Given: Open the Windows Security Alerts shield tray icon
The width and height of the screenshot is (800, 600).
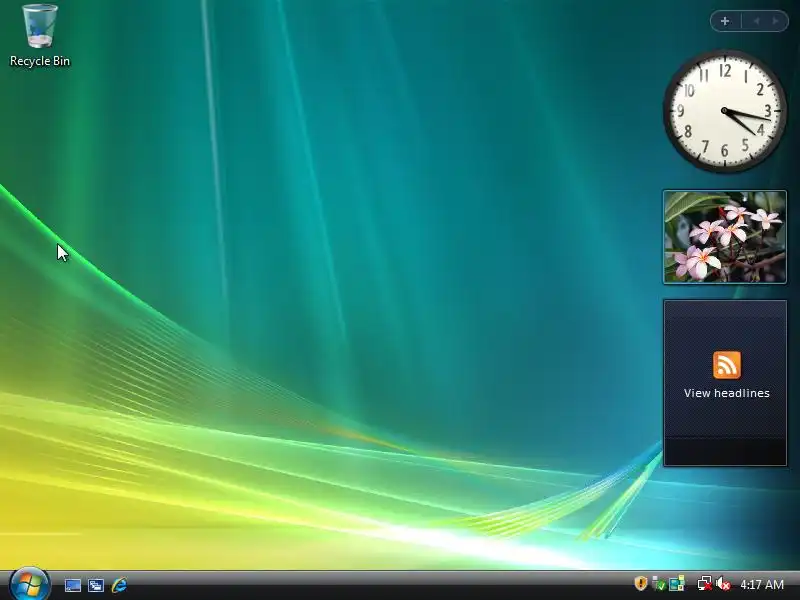Looking at the screenshot, I should [x=641, y=583].
